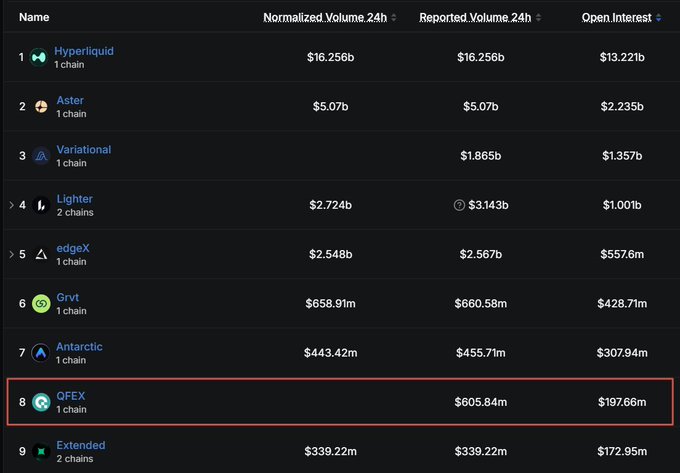Click Hyperliquid open interest $13.221b

tap(622, 57)
